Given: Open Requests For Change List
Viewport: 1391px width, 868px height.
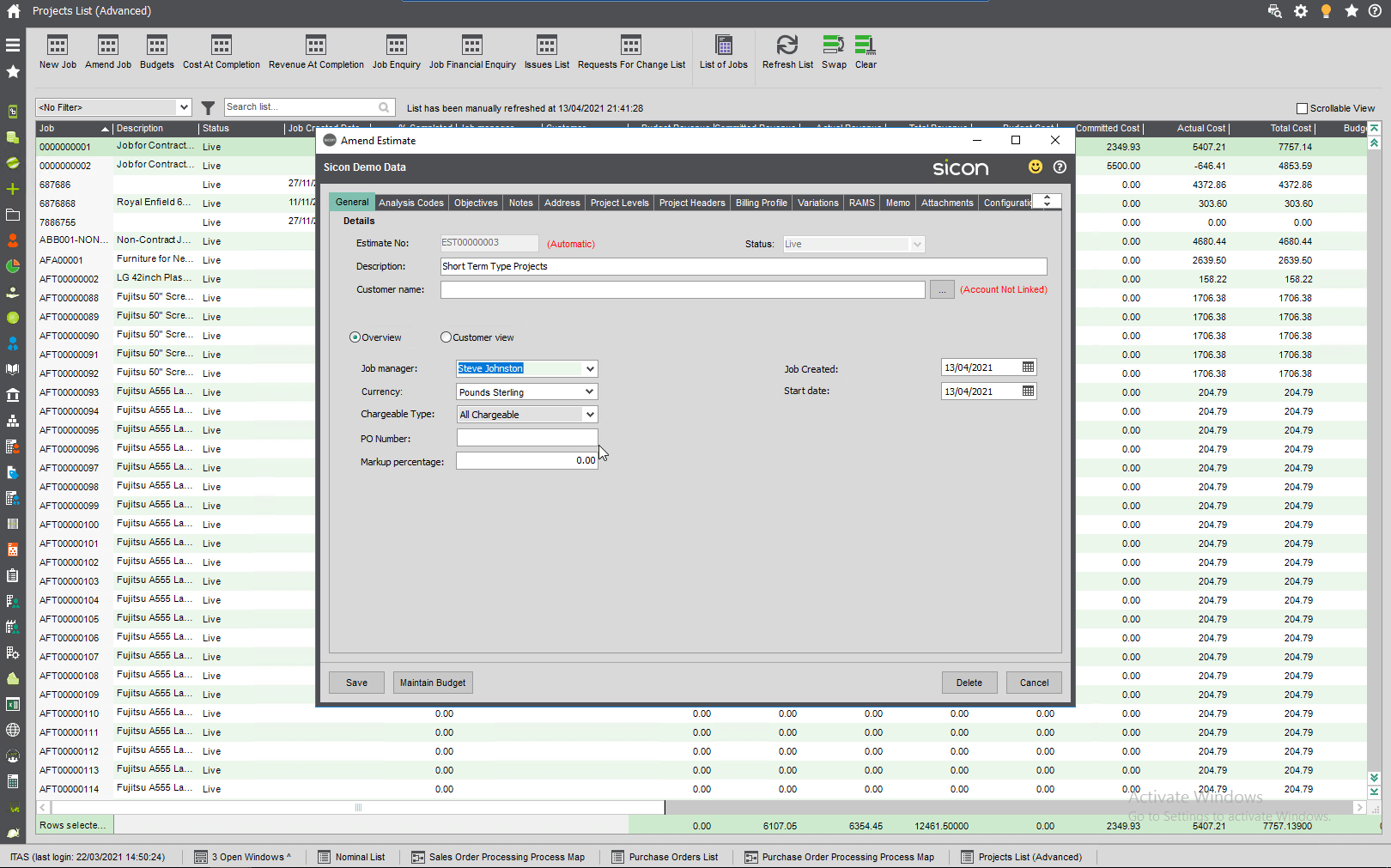Looking at the screenshot, I should point(632,52).
